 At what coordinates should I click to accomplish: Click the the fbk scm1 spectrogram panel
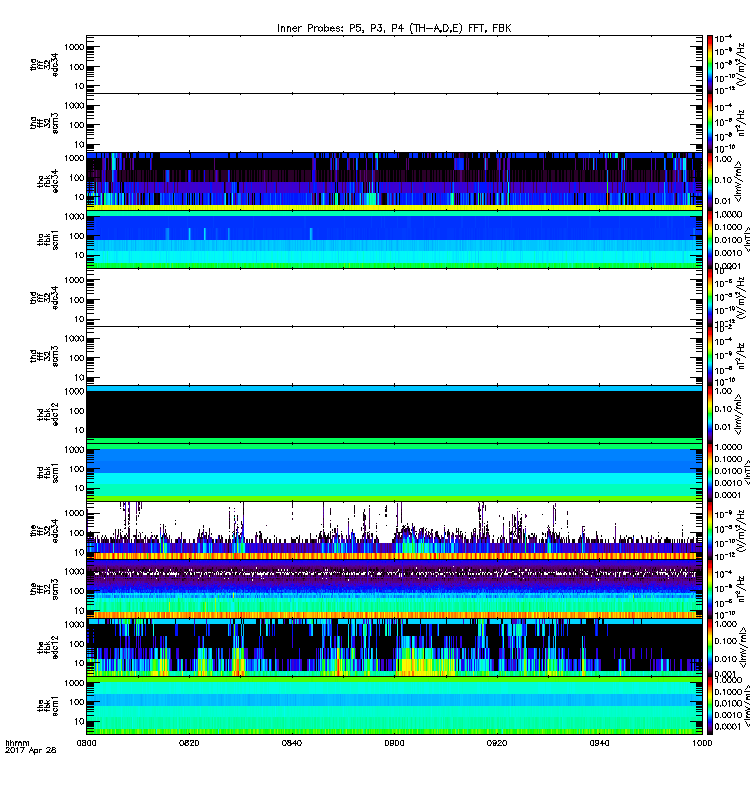[x=394, y=706]
